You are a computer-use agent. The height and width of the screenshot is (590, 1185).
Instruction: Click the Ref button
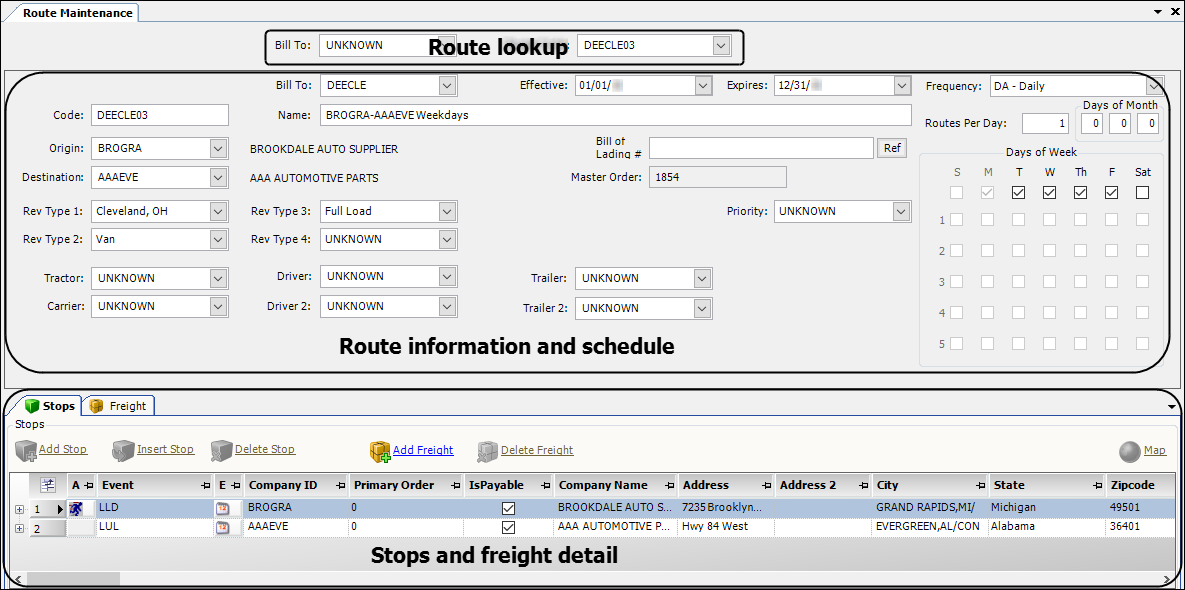(891, 149)
